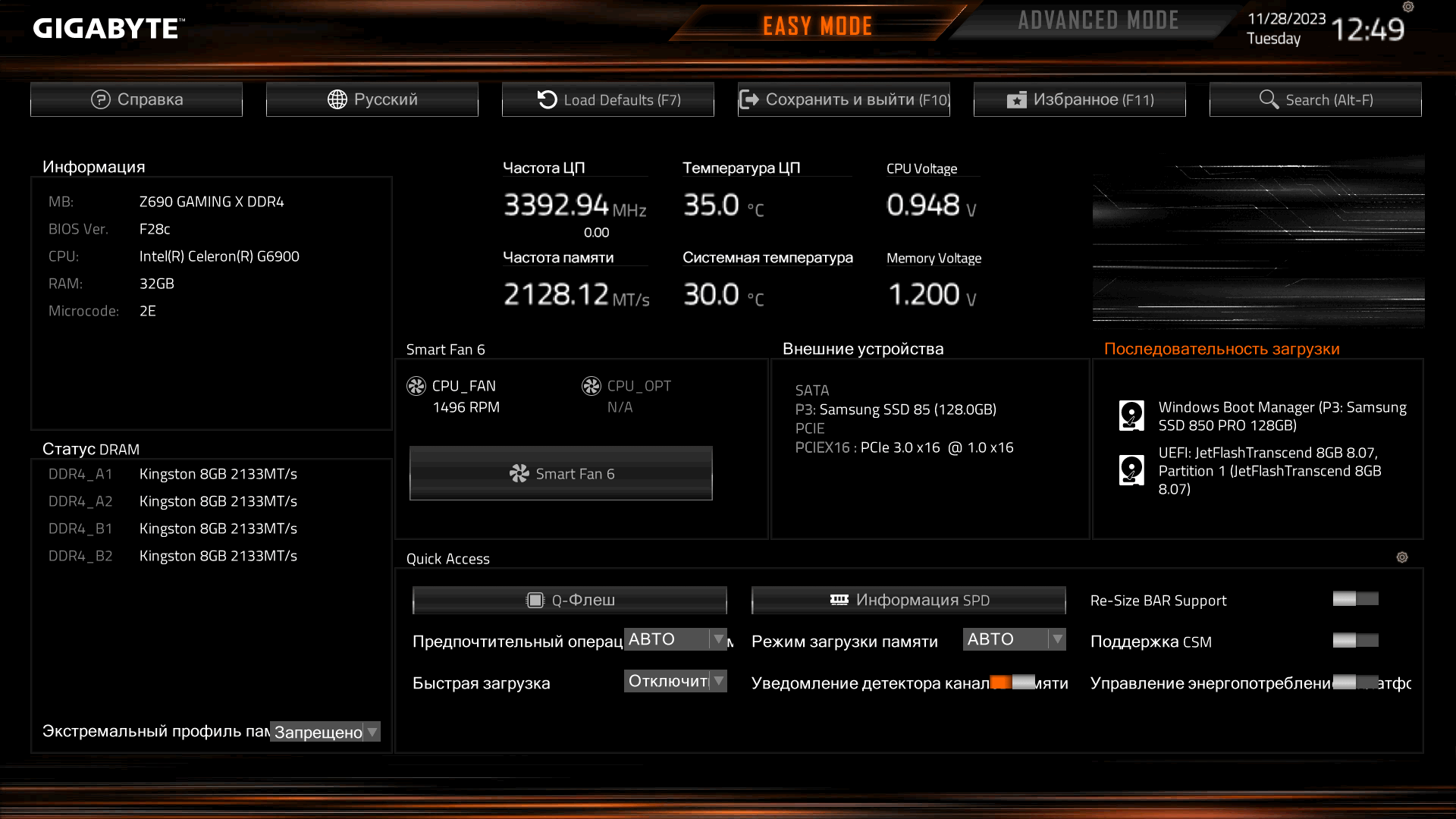Toggle Re-Size BAR Support switch
This screenshot has width=1456, height=819.
tap(1356, 599)
